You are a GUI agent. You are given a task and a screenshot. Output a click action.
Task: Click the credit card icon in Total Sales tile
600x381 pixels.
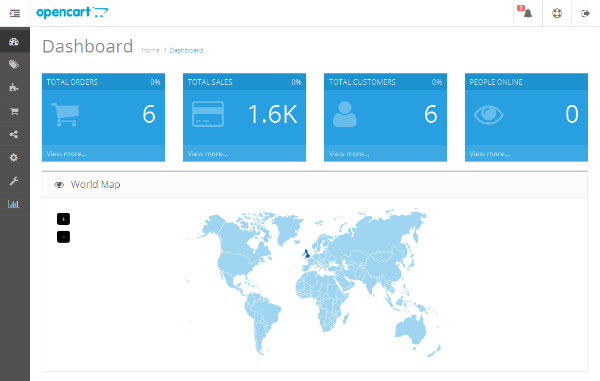click(208, 114)
